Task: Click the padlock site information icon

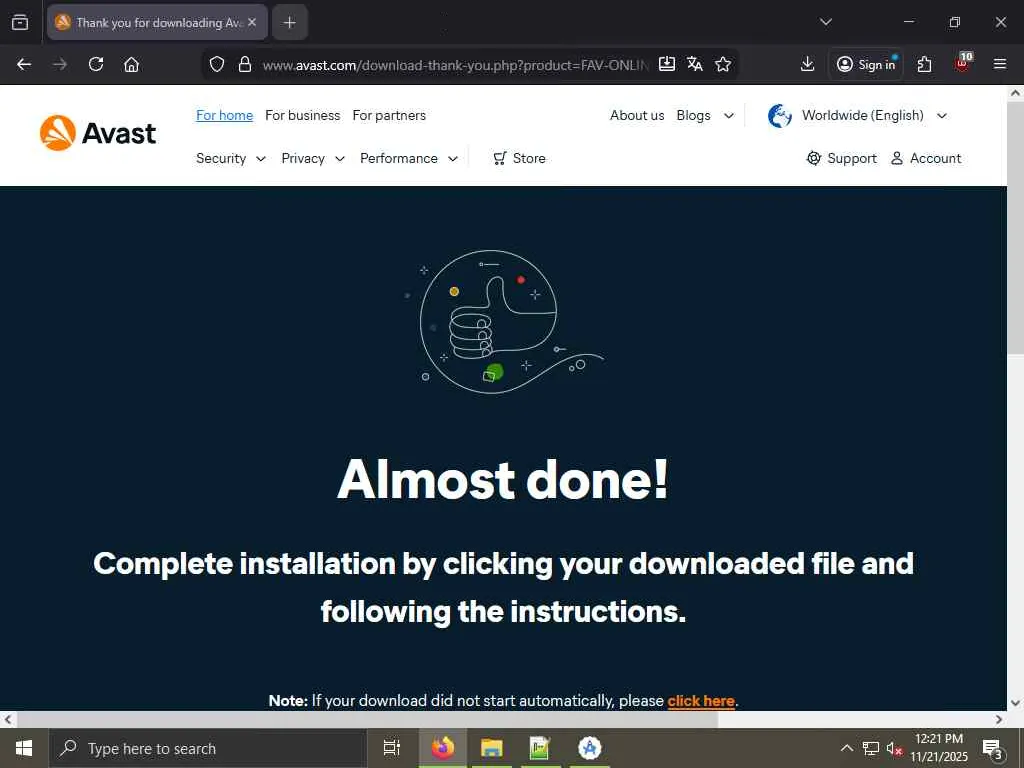Action: [245, 64]
